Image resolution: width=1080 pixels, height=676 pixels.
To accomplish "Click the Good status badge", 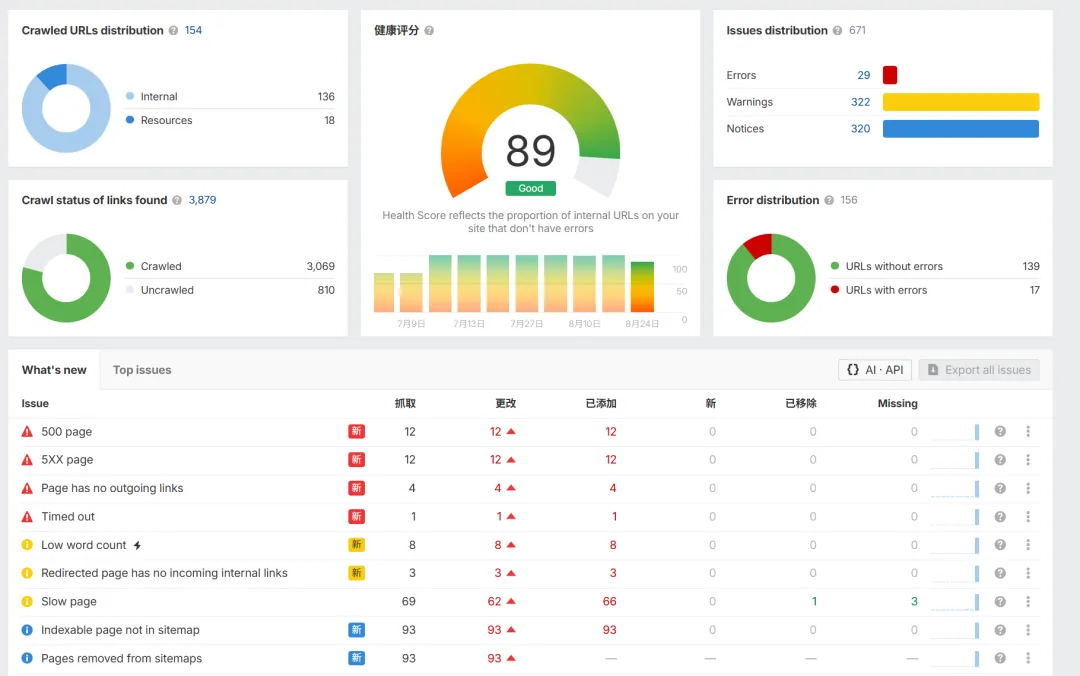I will pos(530,188).
